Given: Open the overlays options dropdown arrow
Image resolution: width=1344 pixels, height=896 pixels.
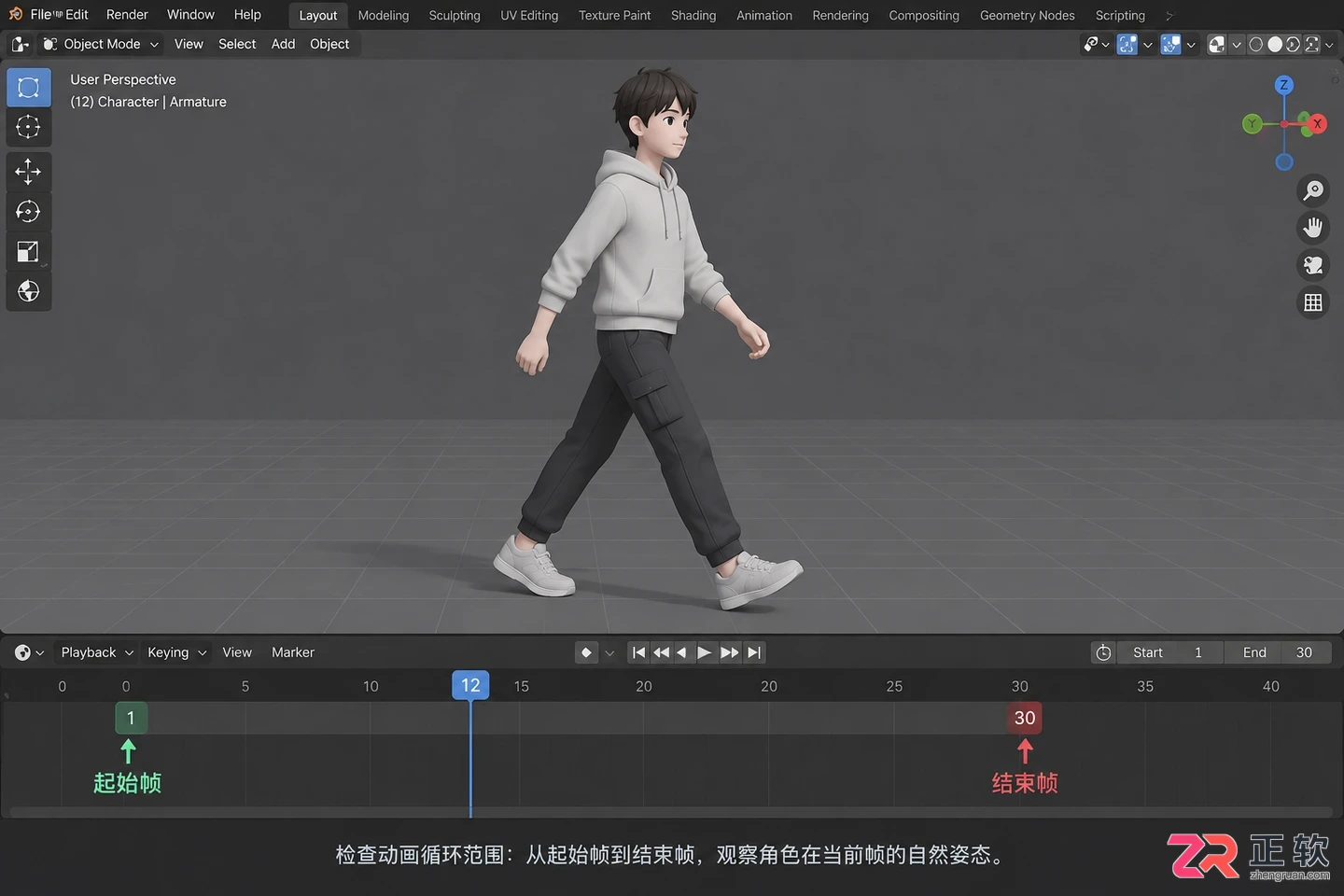Looking at the screenshot, I should point(1191,44).
